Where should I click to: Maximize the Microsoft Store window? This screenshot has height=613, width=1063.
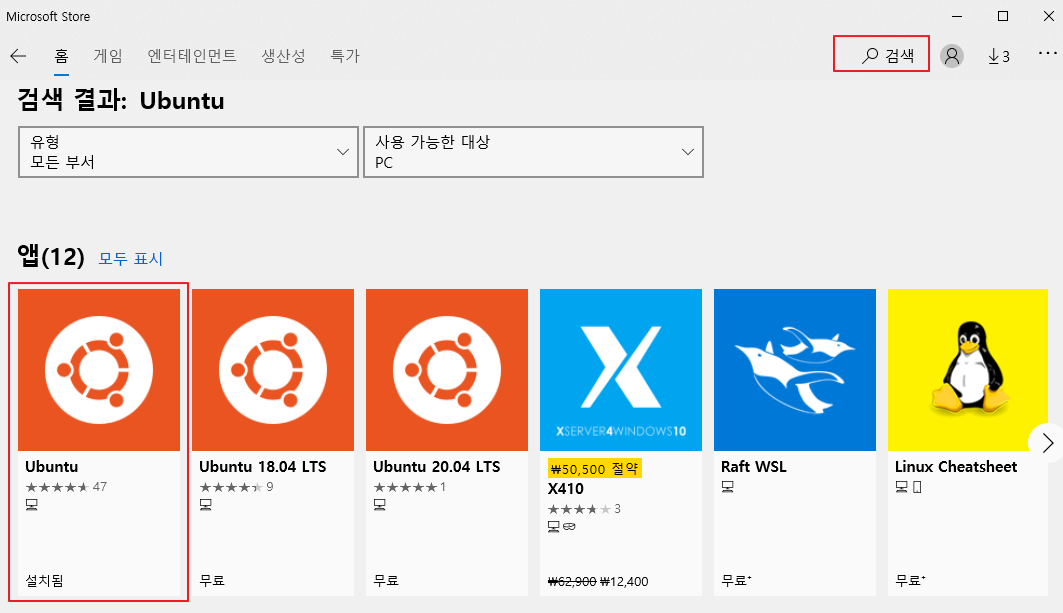(1003, 16)
